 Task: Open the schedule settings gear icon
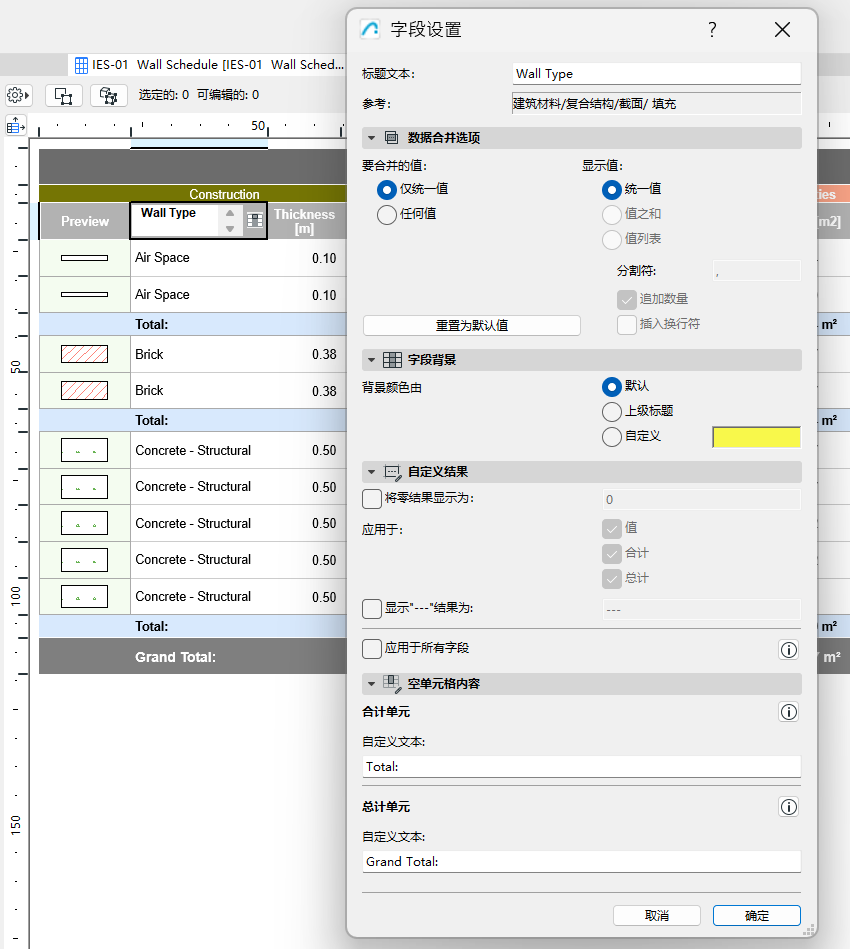point(17,95)
